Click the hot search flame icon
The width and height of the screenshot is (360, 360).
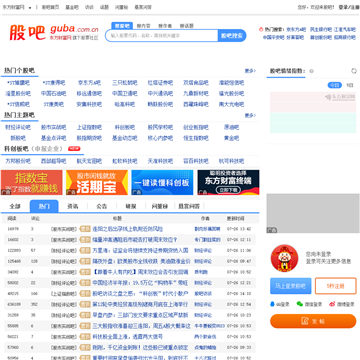[261, 29]
